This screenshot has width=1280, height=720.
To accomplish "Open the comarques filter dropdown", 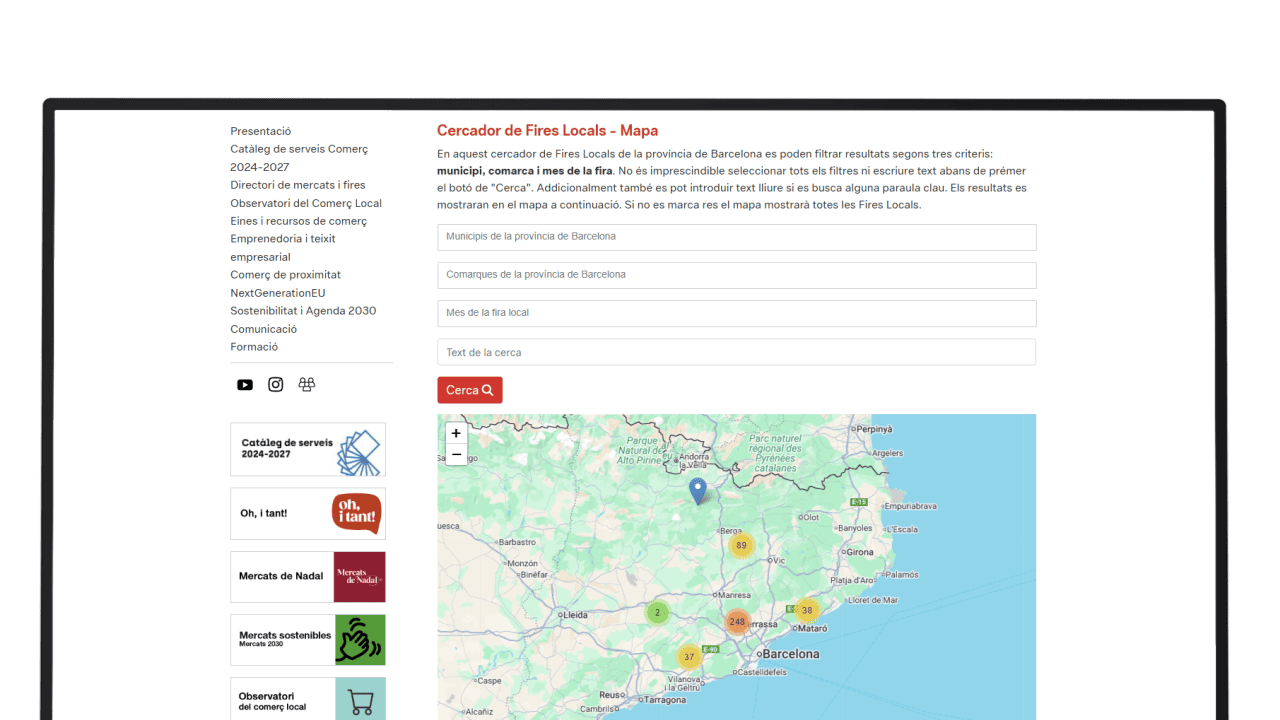I will (x=736, y=275).
